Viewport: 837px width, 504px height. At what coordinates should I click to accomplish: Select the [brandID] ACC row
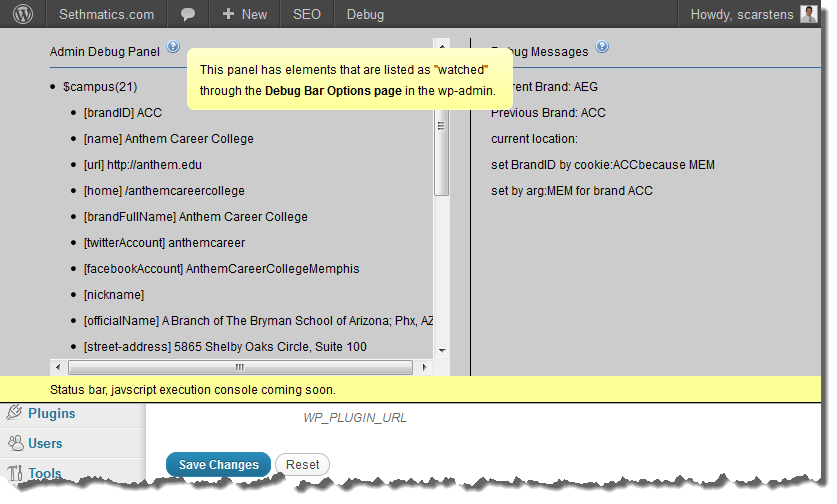122,113
